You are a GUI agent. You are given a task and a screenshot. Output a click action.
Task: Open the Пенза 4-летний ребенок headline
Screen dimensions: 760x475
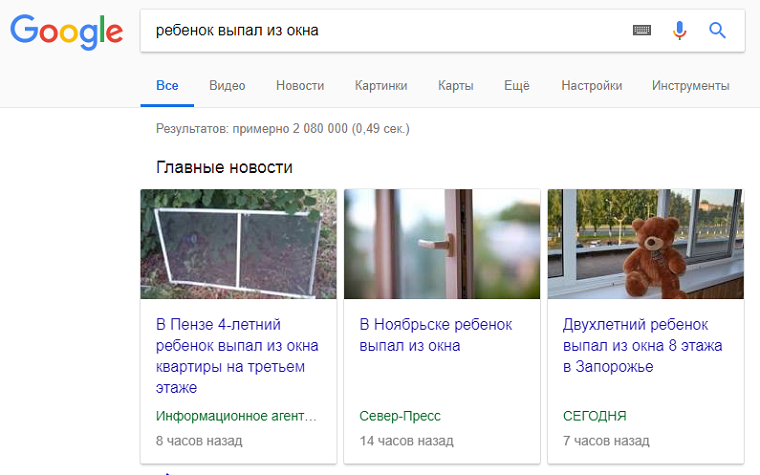[237, 356]
